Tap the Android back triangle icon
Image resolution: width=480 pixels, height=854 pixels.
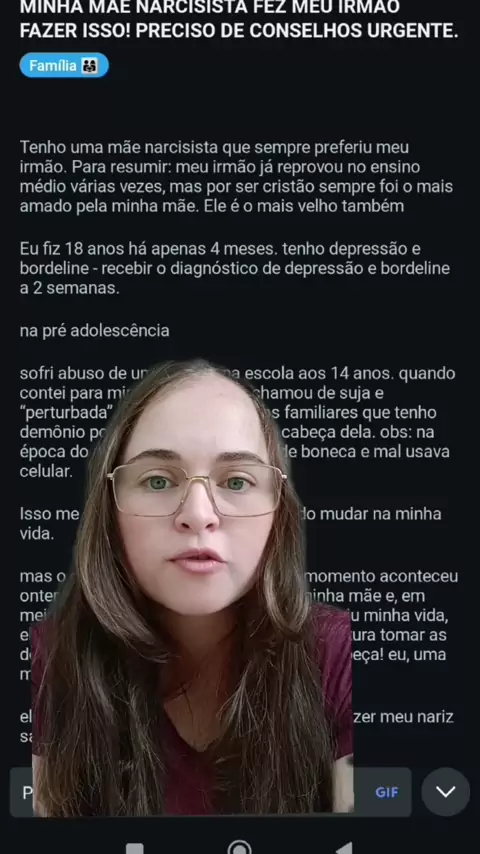coord(344,849)
